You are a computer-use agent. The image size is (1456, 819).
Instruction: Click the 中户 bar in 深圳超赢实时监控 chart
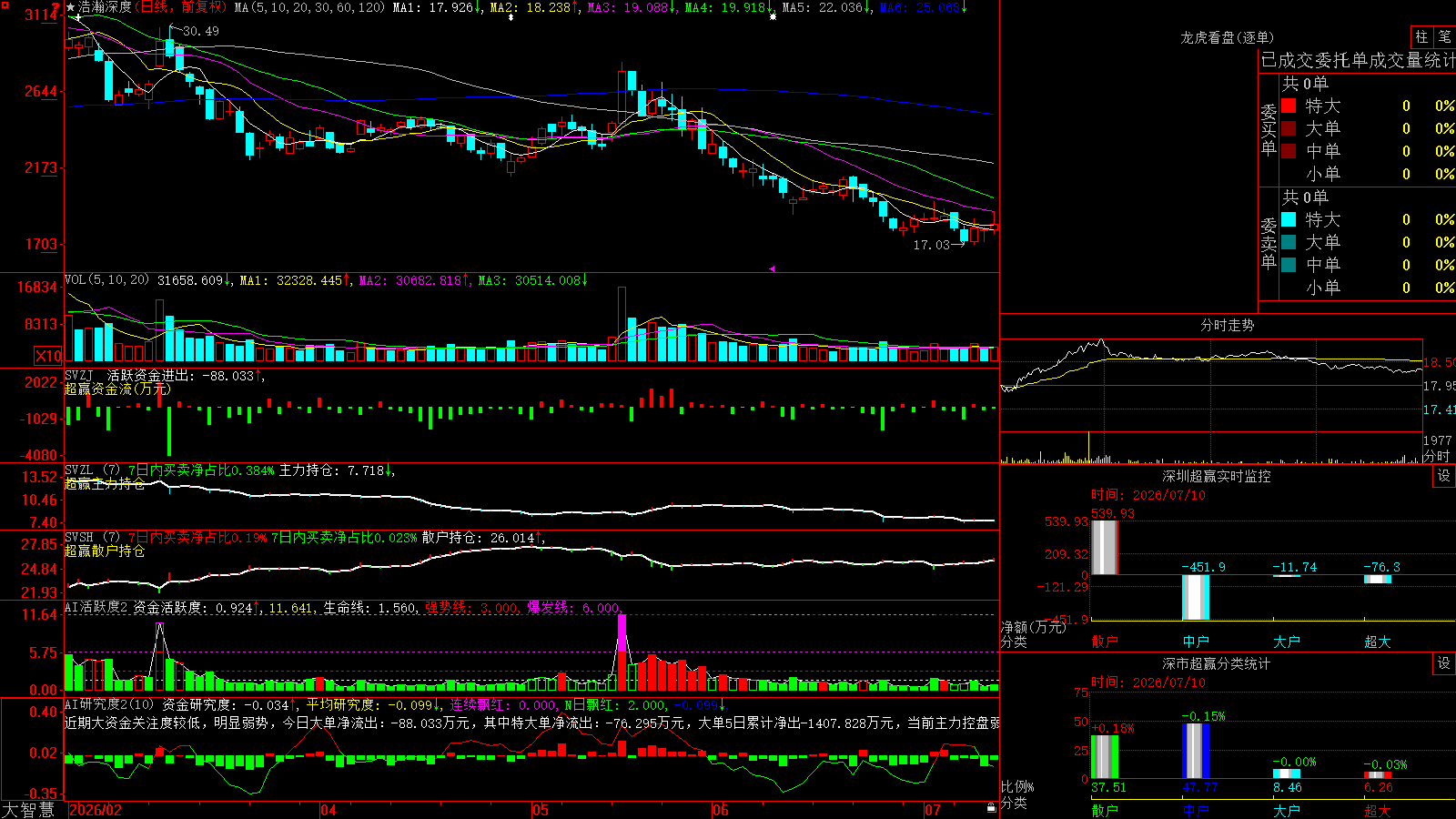click(1196, 597)
